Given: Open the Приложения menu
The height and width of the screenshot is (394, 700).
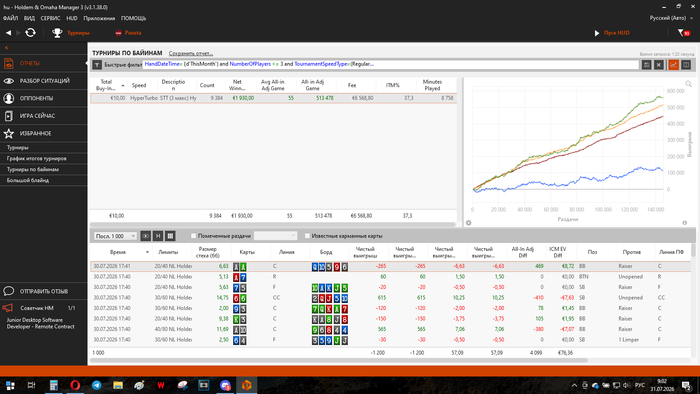Looking at the screenshot, I should point(99,18).
